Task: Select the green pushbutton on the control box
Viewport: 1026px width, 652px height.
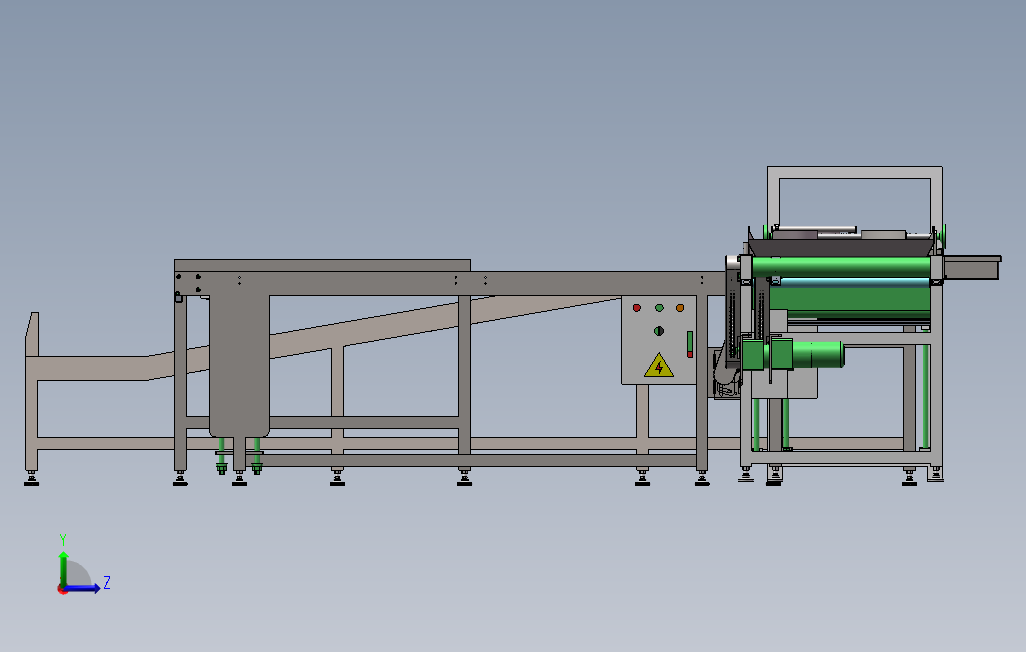Action: tap(659, 308)
